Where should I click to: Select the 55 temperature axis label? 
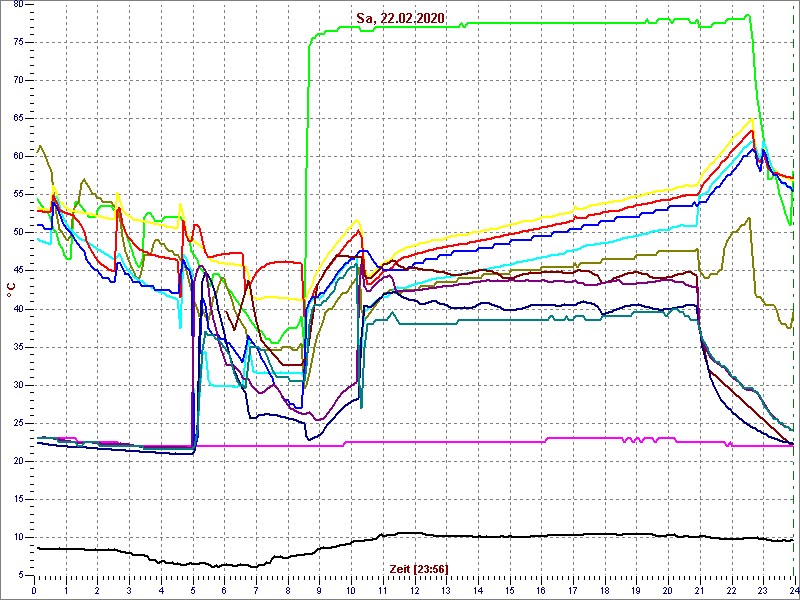point(18,195)
